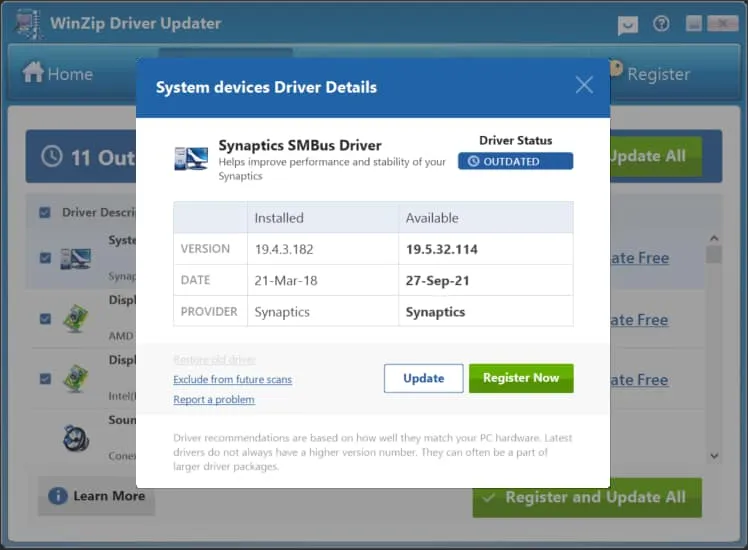This screenshot has height=550, width=748.
Task: Click the clock icon beside 11 Outdated
Action: tap(52, 156)
